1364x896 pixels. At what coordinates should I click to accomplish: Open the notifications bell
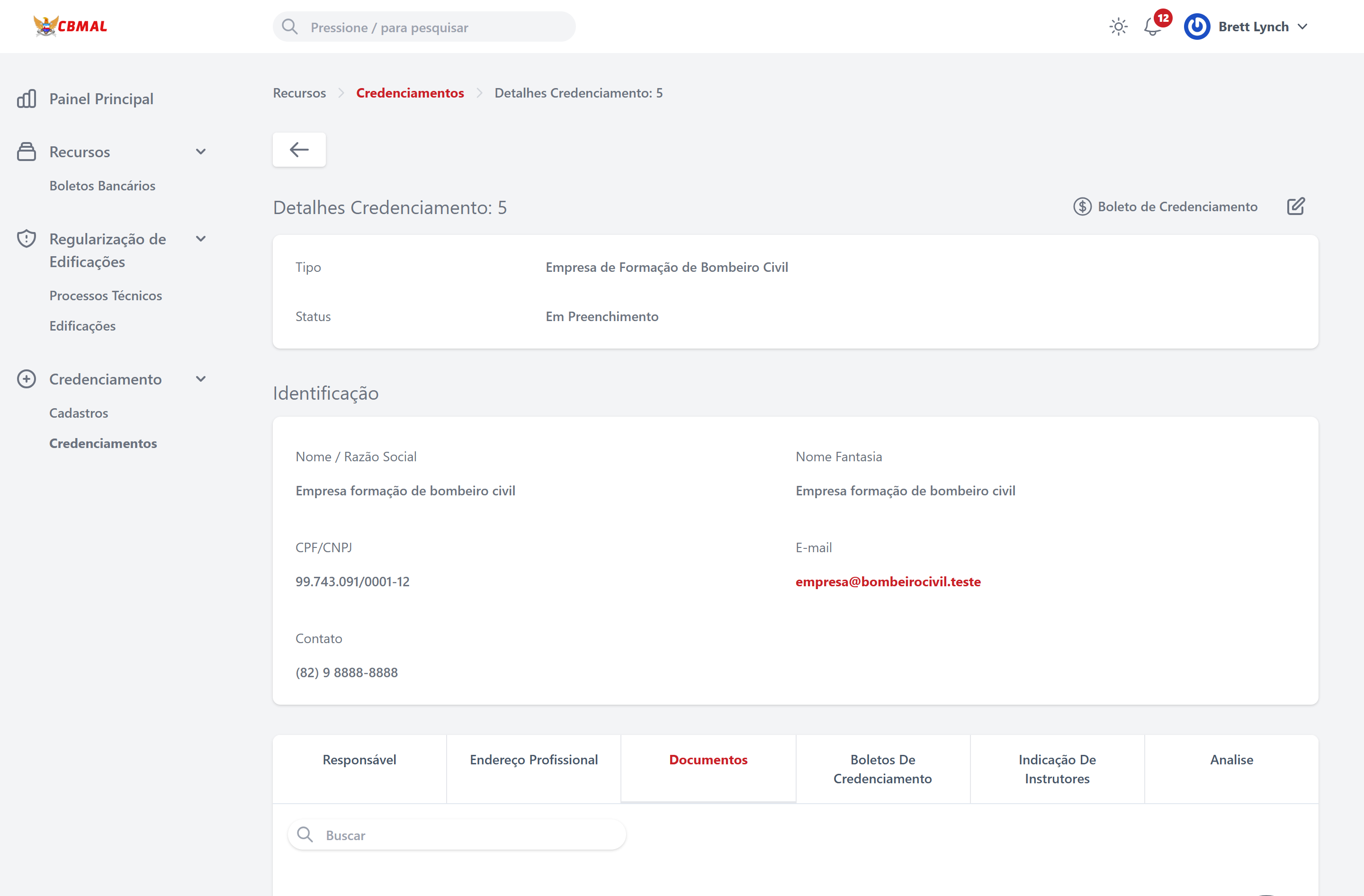pos(1152,27)
